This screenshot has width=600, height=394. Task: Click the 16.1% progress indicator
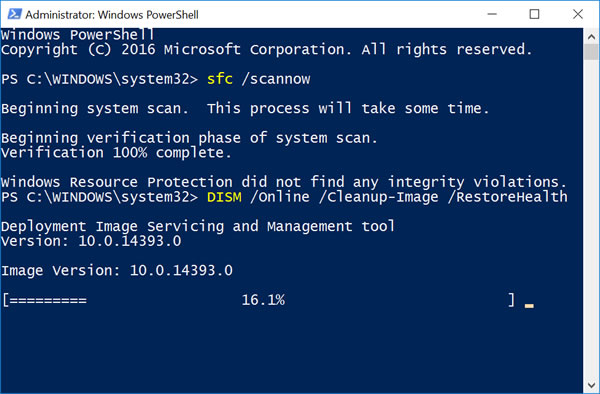263,300
